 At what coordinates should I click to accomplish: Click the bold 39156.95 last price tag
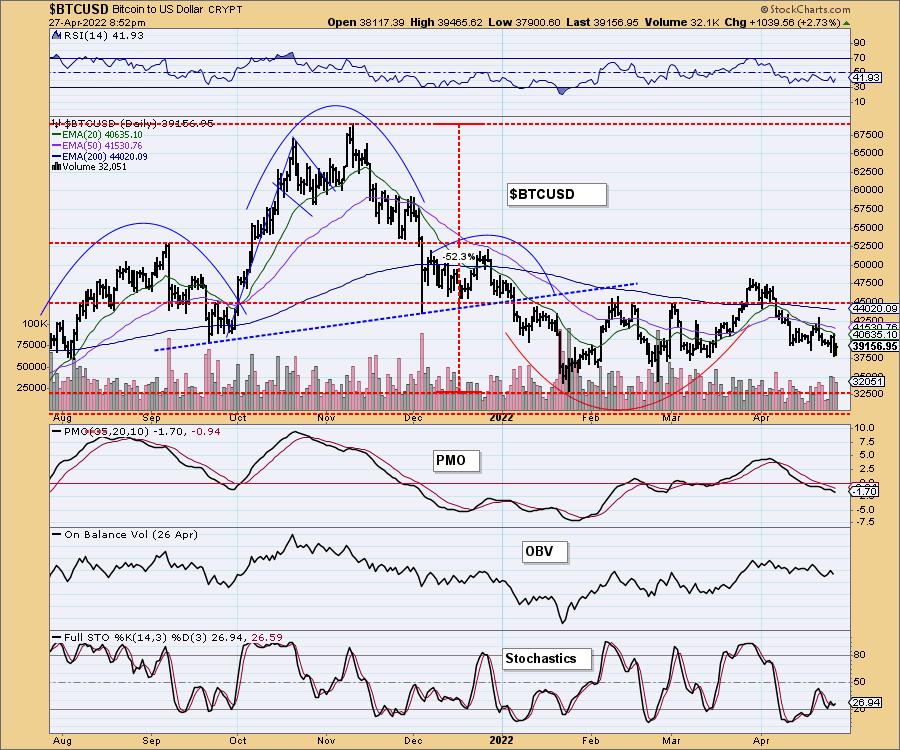pyautogui.click(x=874, y=346)
